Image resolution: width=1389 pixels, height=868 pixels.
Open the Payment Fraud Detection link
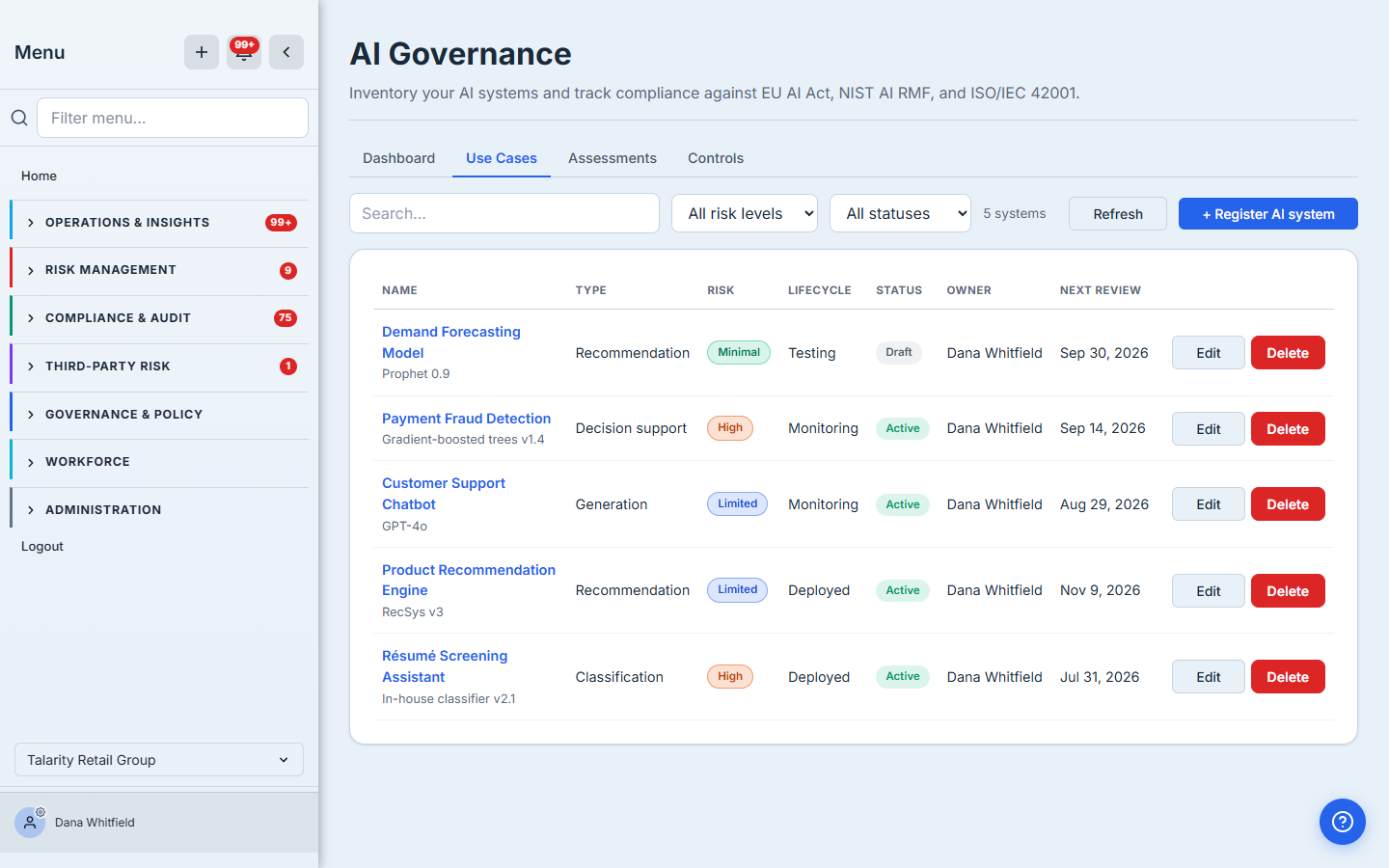(x=467, y=419)
